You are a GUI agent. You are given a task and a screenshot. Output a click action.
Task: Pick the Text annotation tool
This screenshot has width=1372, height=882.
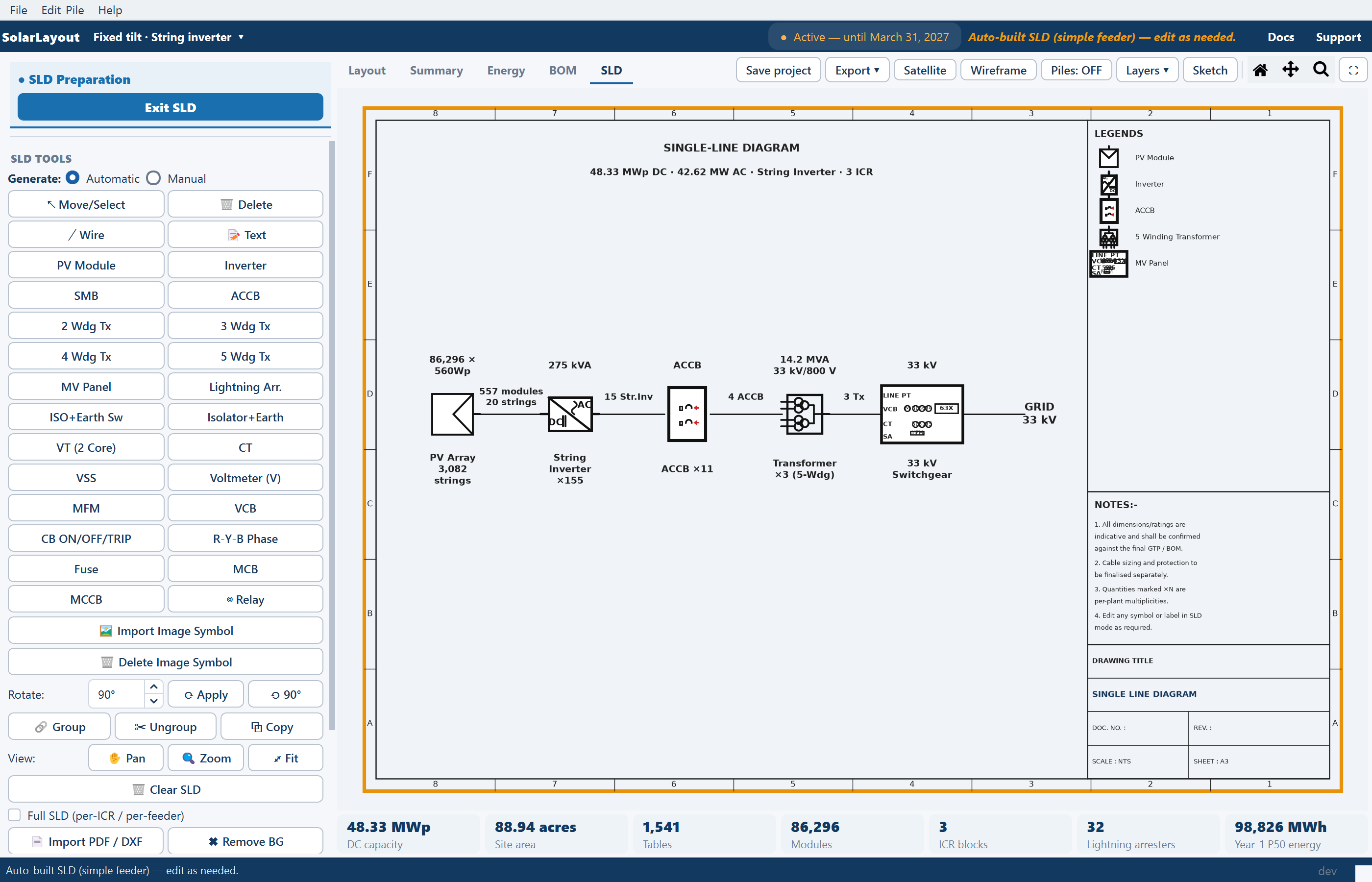[x=245, y=235]
